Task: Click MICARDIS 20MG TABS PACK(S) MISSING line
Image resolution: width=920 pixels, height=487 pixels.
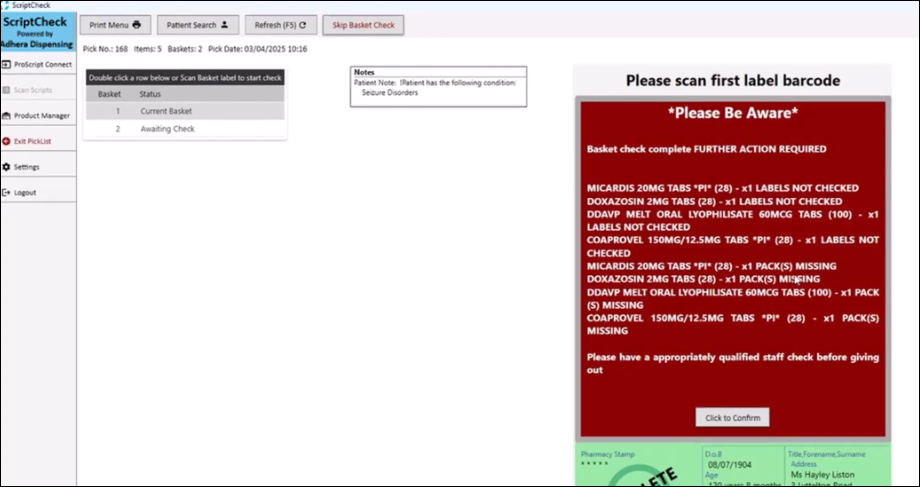Action: tap(712, 266)
